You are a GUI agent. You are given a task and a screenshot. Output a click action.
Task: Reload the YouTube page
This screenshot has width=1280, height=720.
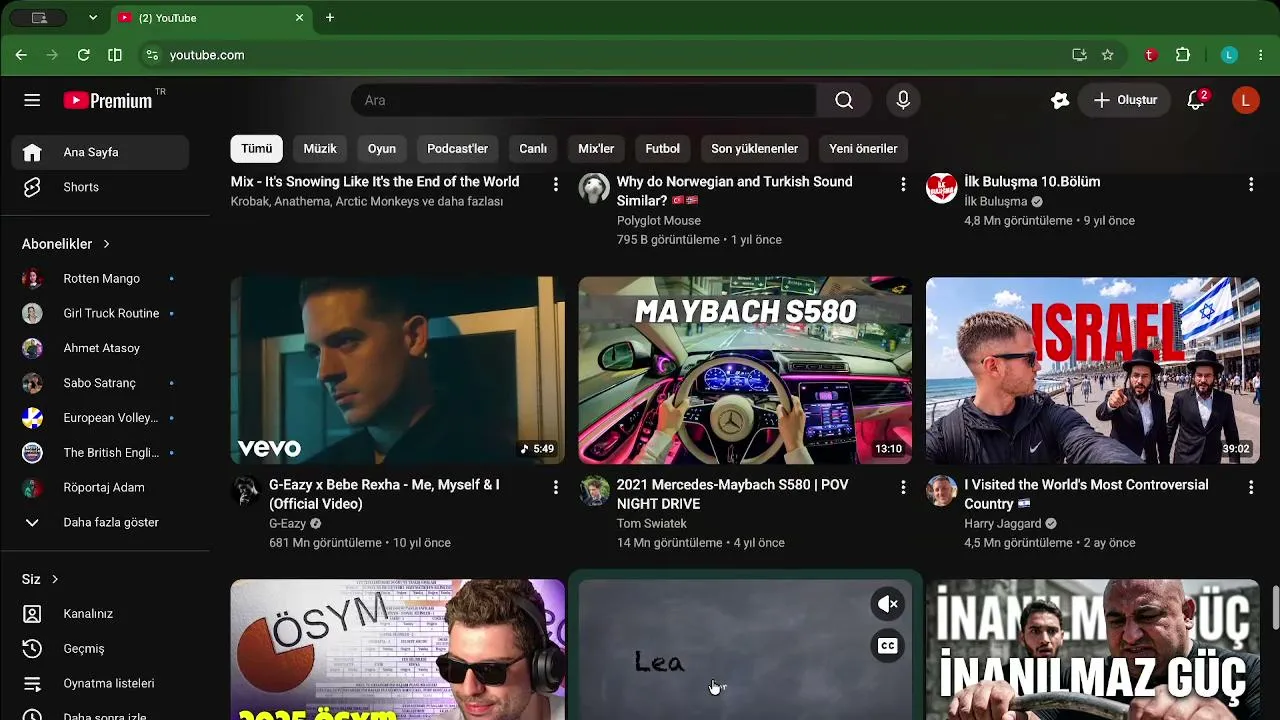pyautogui.click(x=84, y=55)
